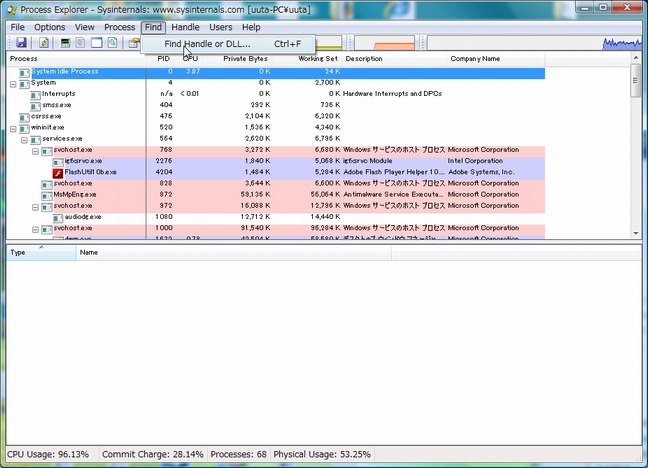648x468 pixels.
Task: Click the MsMpEng.exe process icon
Action: coord(47,196)
